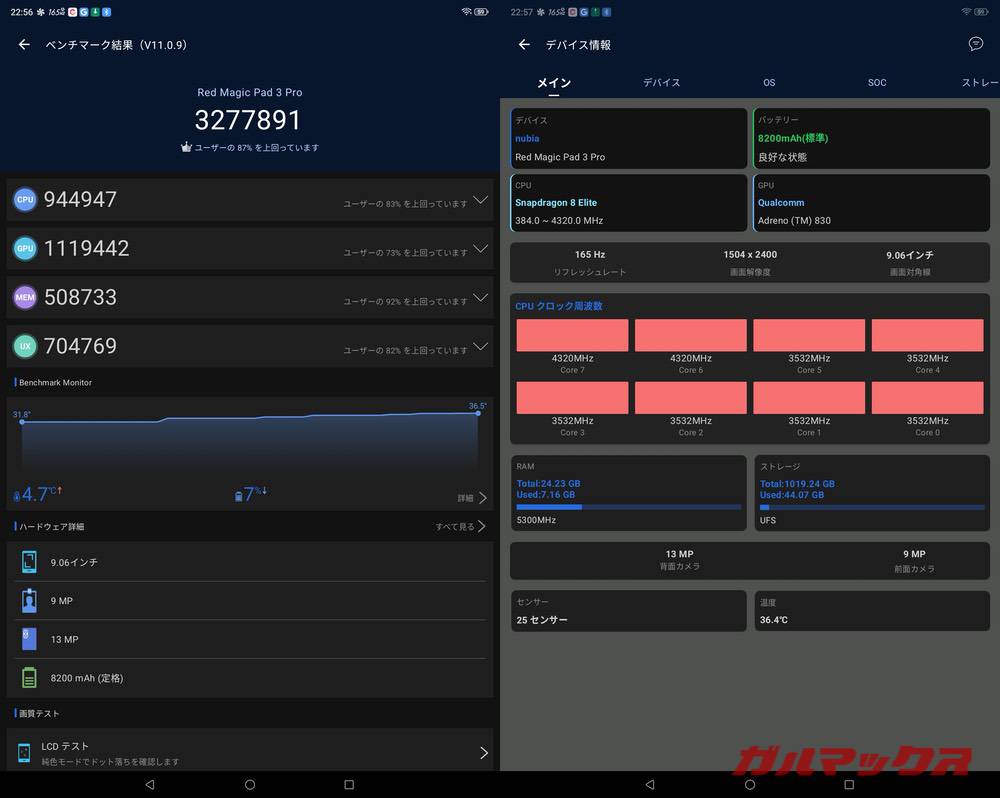Switch to the デバイス tab
1000x798 pixels.
[661, 83]
